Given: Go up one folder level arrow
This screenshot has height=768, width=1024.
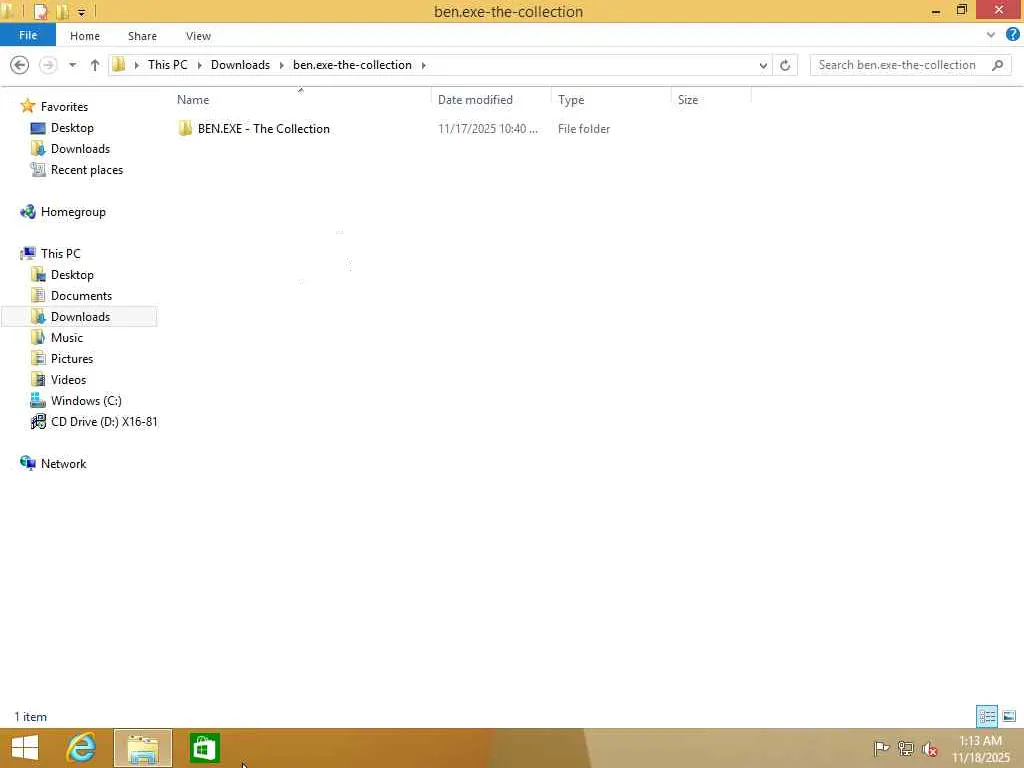Looking at the screenshot, I should 95,65.
